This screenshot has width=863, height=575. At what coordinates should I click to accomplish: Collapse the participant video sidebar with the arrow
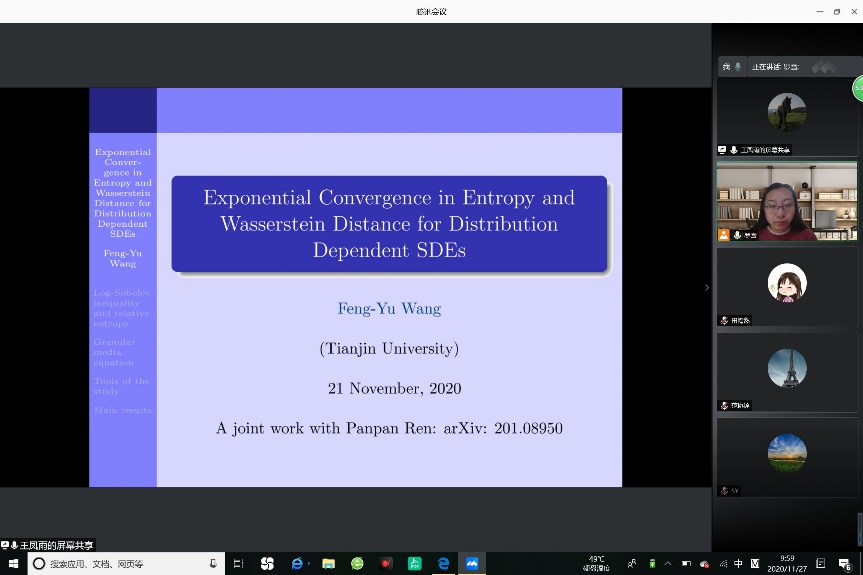(x=707, y=288)
